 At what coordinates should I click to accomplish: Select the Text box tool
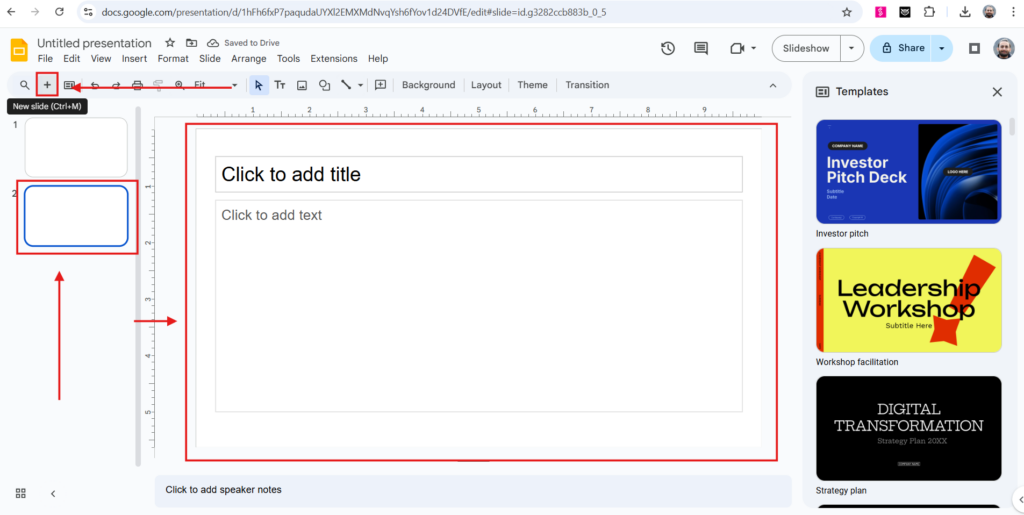pyautogui.click(x=280, y=85)
